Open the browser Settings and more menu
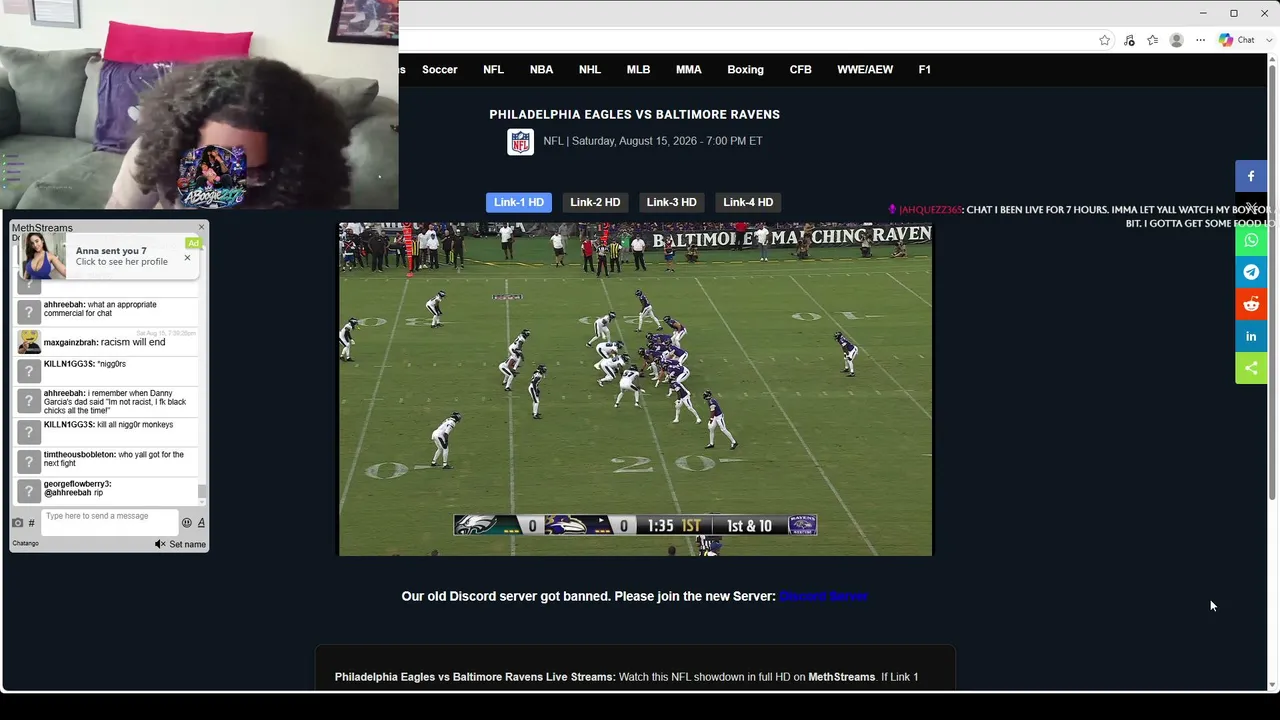Viewport: 1280px width, 720px height. [x=1201, y=40]
